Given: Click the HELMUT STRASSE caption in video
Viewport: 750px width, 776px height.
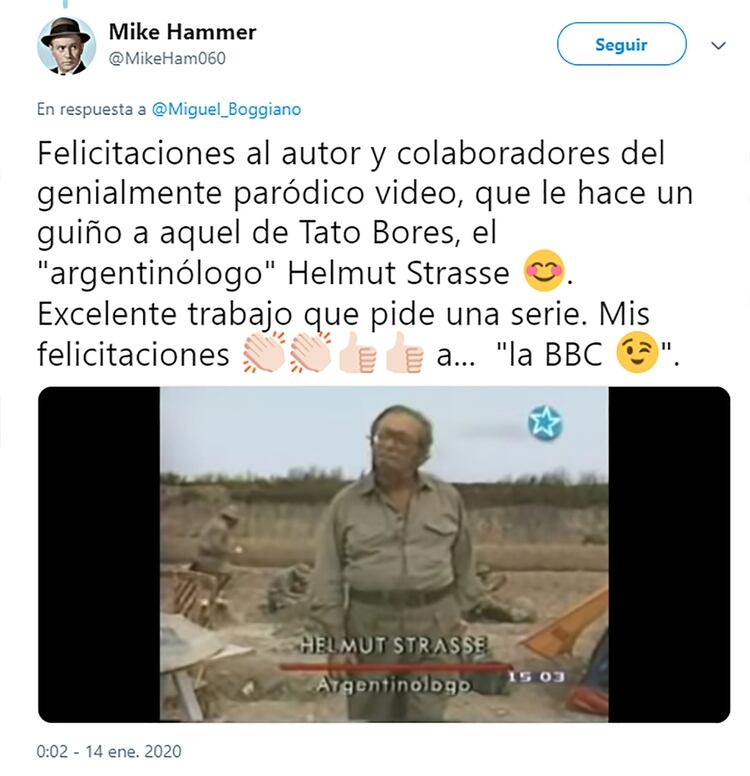Looking at the screenshot, I should (x=394, y=646).
